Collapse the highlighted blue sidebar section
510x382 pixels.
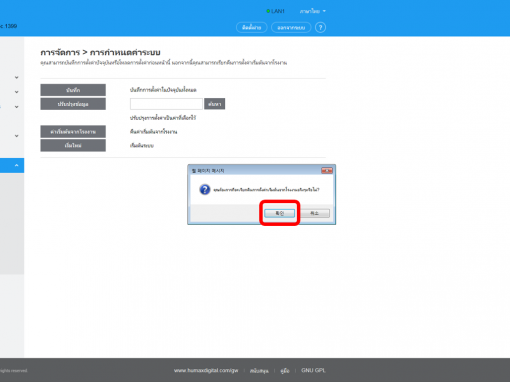click(x=17, y=165)
